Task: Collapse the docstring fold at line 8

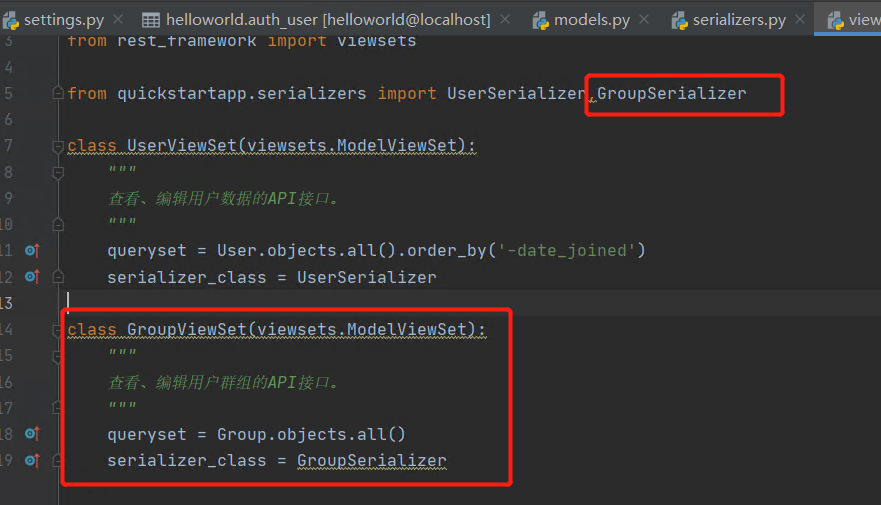Action: pyautogui.click(x=58, y=173)
